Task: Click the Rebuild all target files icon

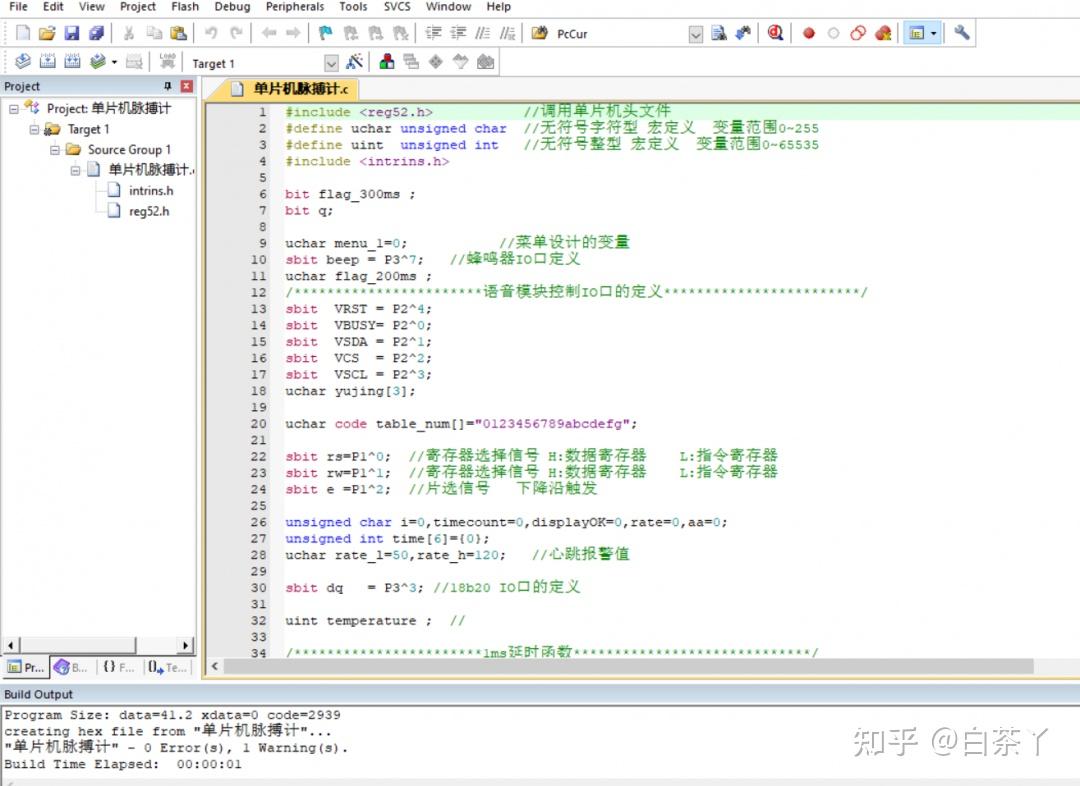Action: 72,62
